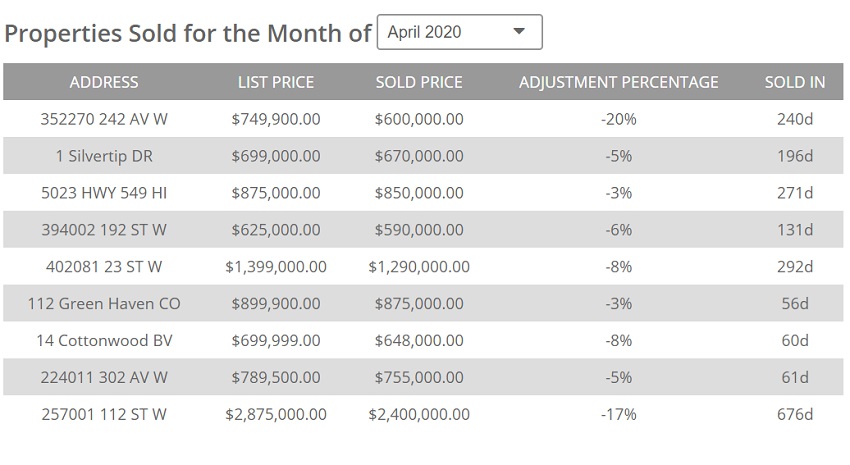Viewport: 850px width, 465px height.
Task: Select the 112 Green Haven CO address
Action: [x=104, y=304]
